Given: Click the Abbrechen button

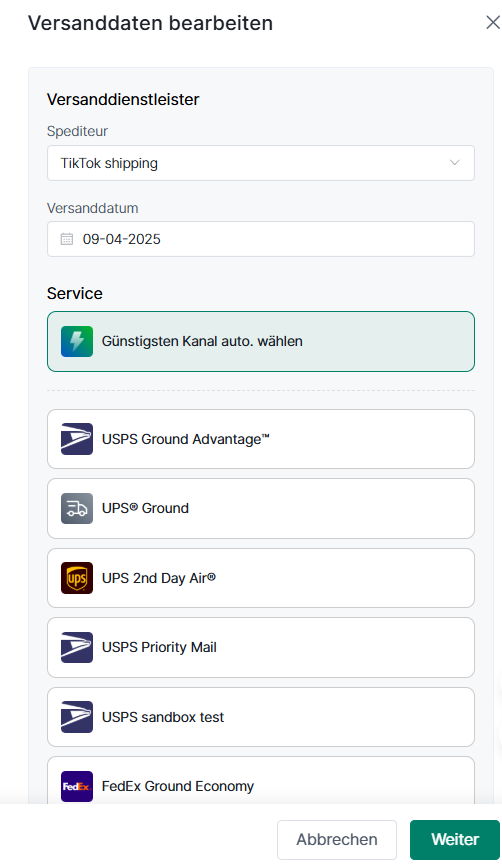Looking at the screenshot, I should coord(337,840).
